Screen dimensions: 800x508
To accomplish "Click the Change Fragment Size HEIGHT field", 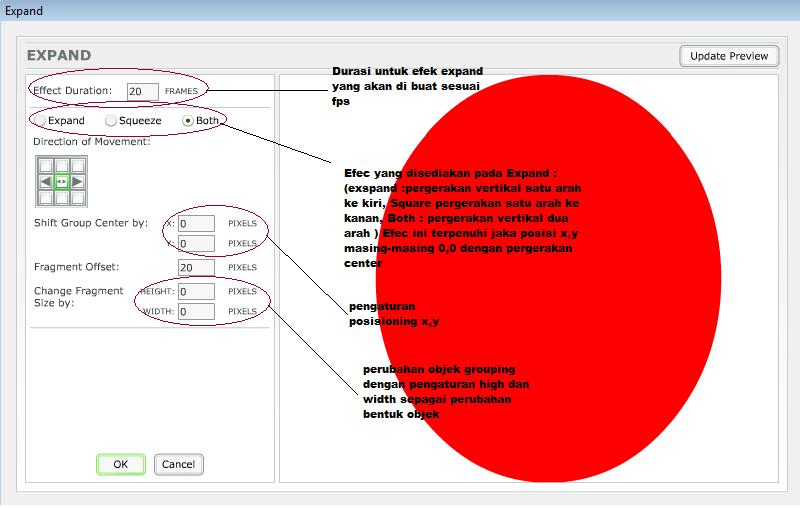I will (x=196, y=291).
